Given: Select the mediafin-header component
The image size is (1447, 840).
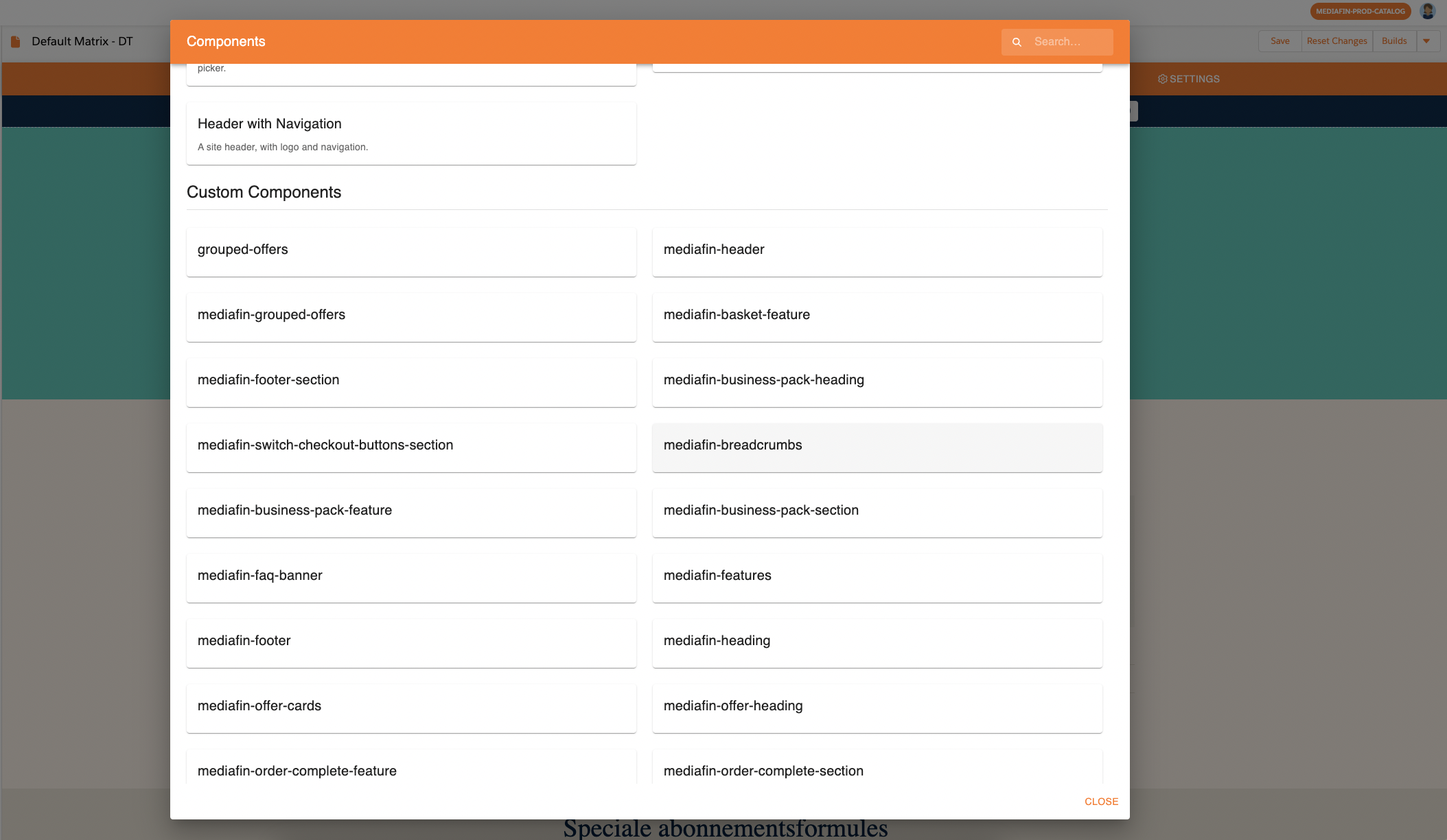Looking at the screenshot, I should click(877, 252).
